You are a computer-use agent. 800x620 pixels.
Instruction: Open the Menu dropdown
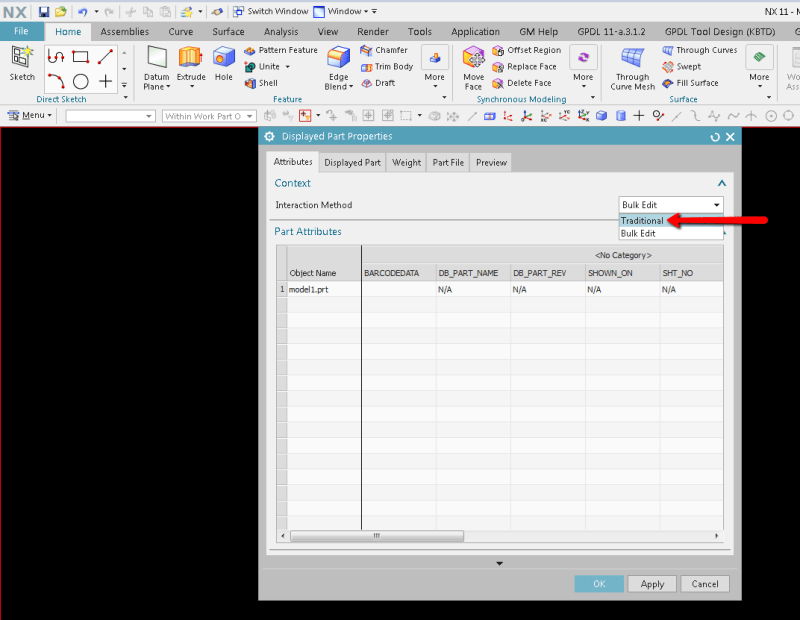tap(30, 116)
